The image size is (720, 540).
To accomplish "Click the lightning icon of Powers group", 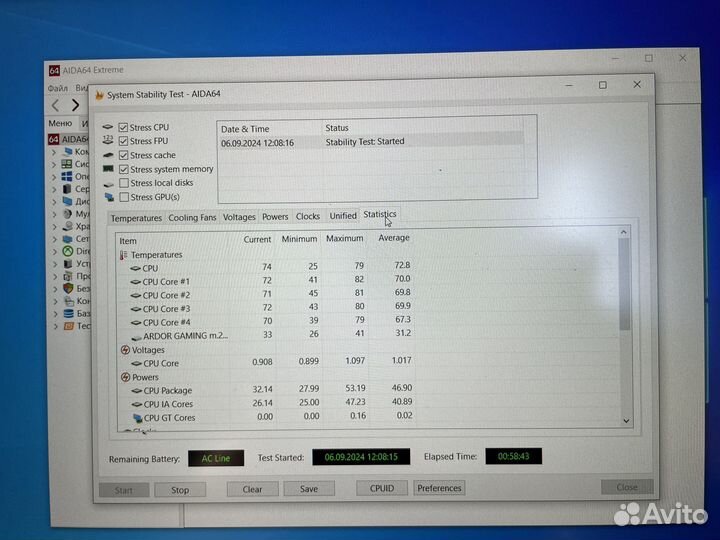I will 125,377.
